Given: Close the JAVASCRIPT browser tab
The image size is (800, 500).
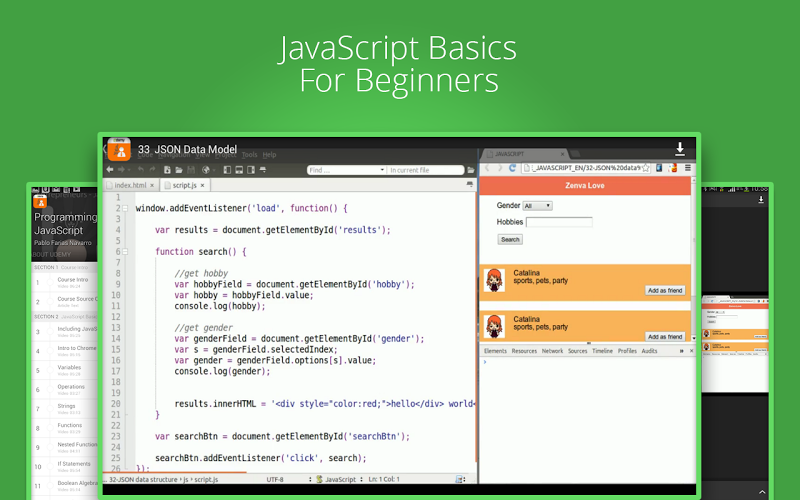Looking at the screenshot, I should click(563, 154).
